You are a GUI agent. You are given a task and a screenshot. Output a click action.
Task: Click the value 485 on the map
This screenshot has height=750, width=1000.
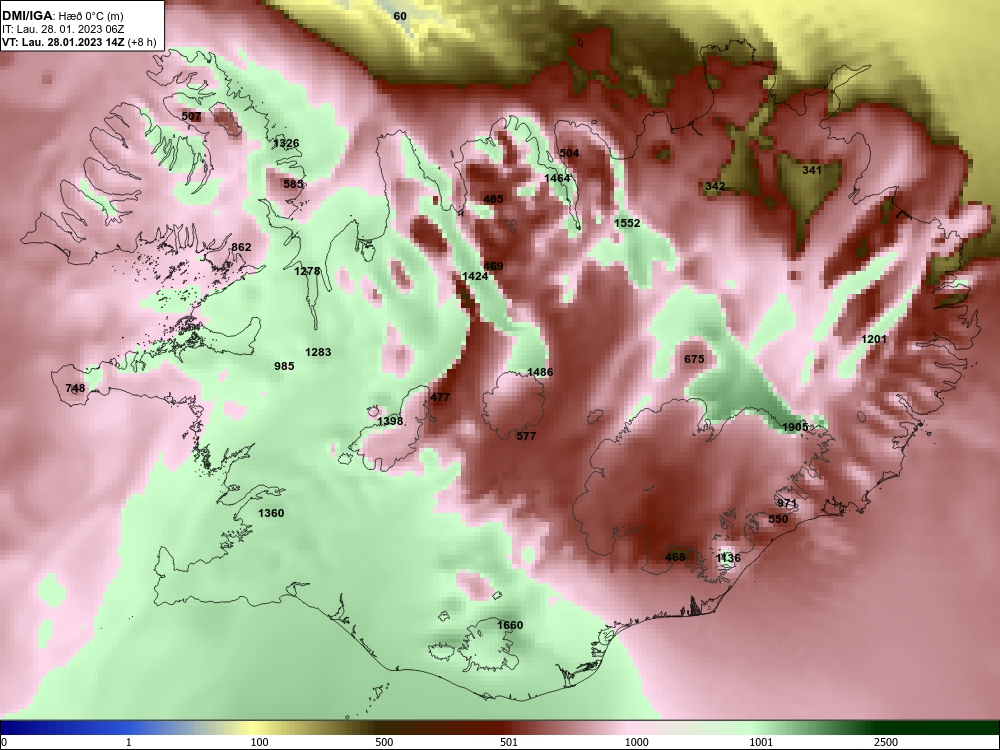click(x=494, y=200)
